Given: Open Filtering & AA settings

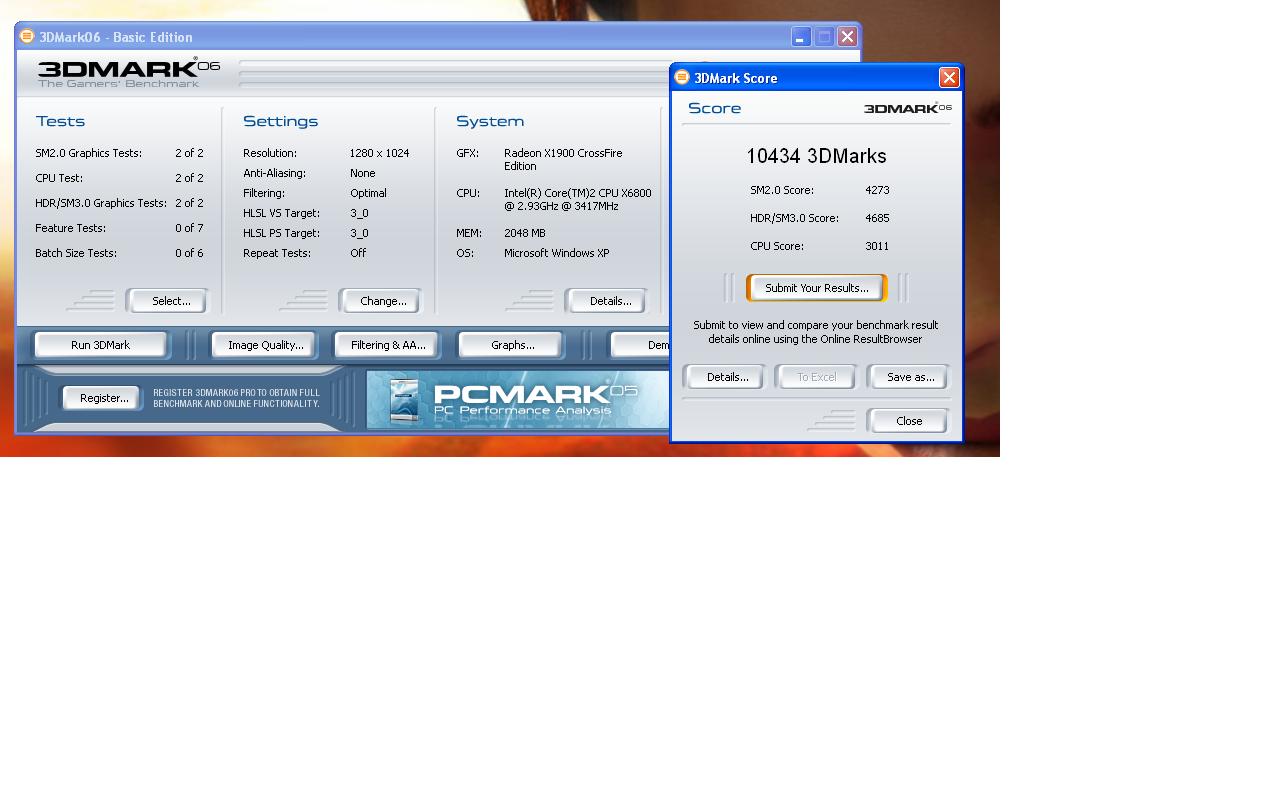Looking at the screenshot, I should pos(388,345).
